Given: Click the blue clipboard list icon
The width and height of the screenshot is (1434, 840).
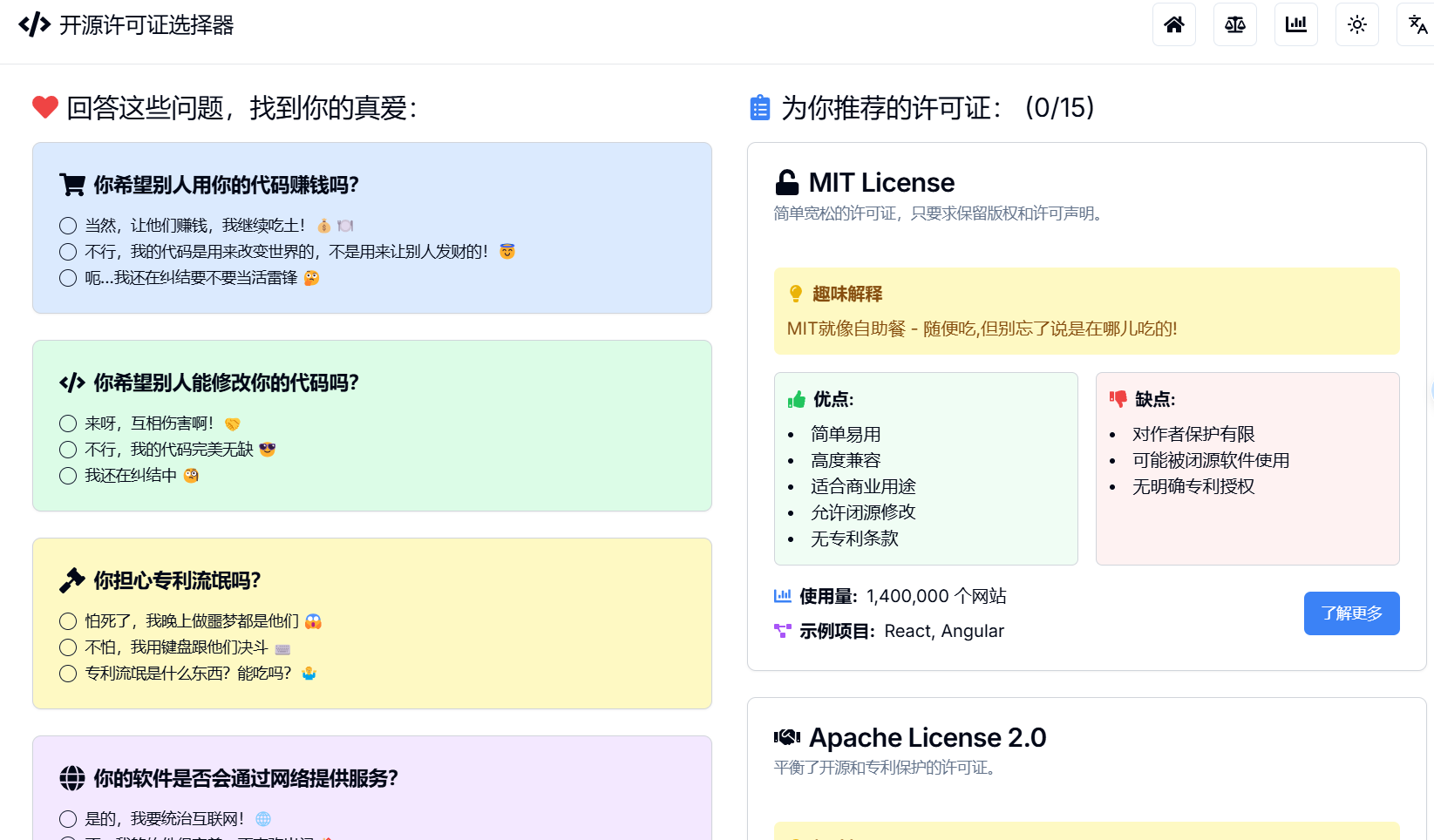Looking at the screenshot, I should (760, 107).
